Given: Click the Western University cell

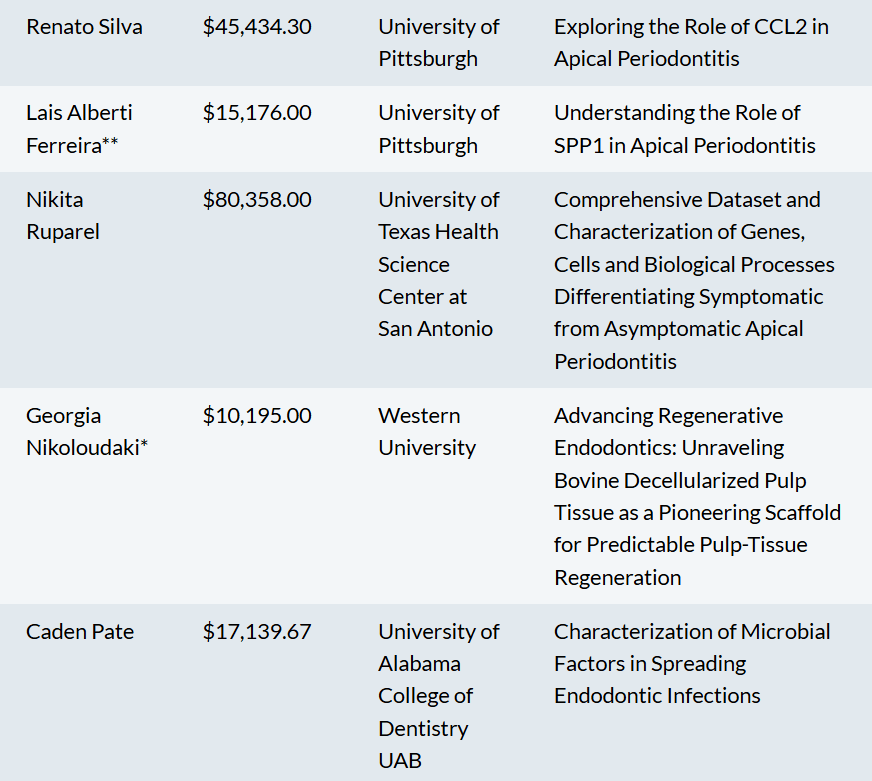Looking at the screenshot, I should (x=428, y=431).
